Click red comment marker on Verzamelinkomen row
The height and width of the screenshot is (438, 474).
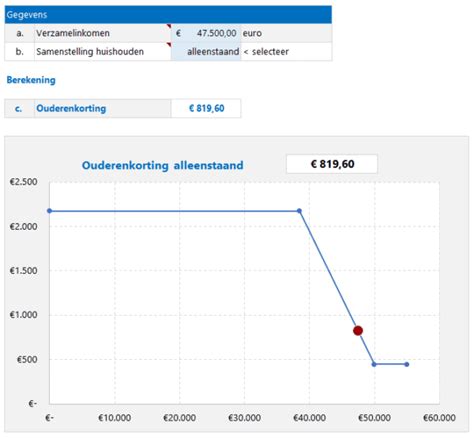click(169, 26)
